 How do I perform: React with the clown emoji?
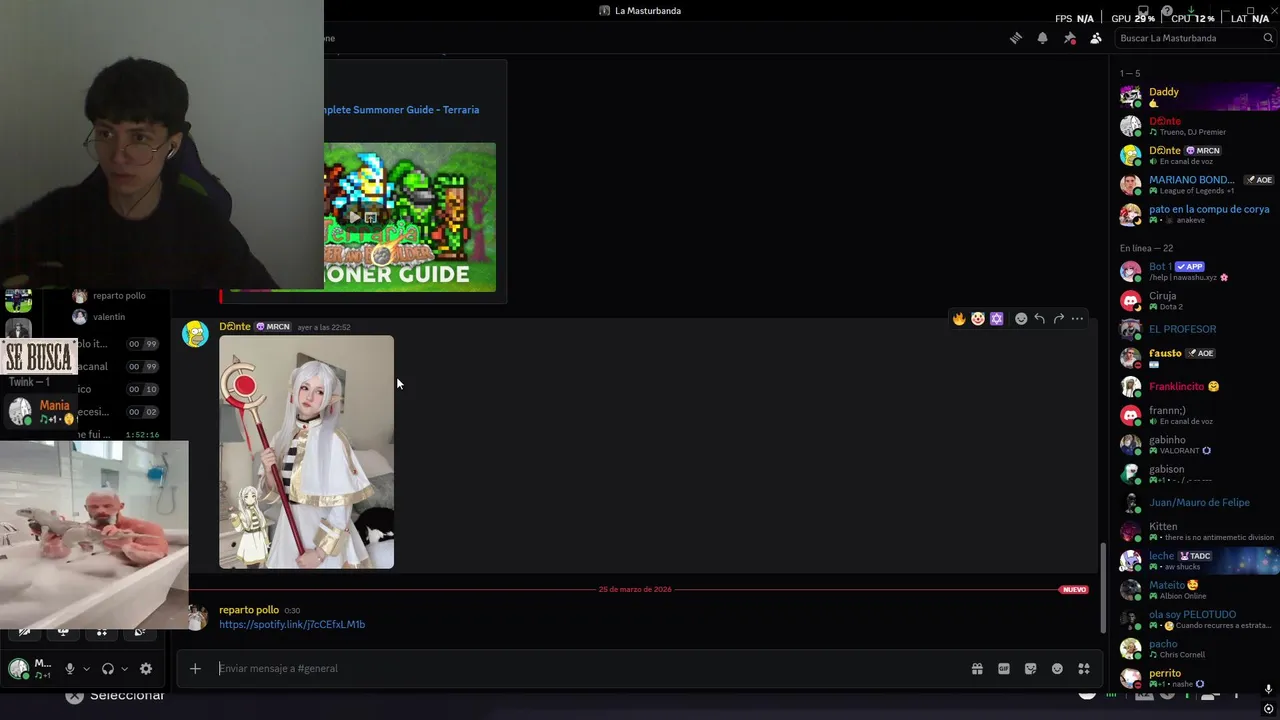click(978, 319)
